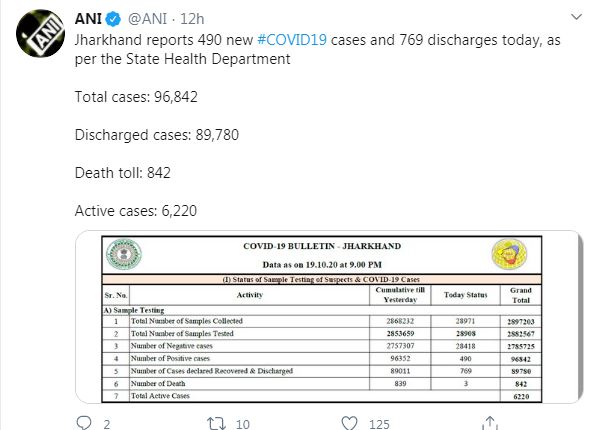Open the tweet options chevron menu
The width and height of the screenshot is (598, 430).
(x=576, y=17)
